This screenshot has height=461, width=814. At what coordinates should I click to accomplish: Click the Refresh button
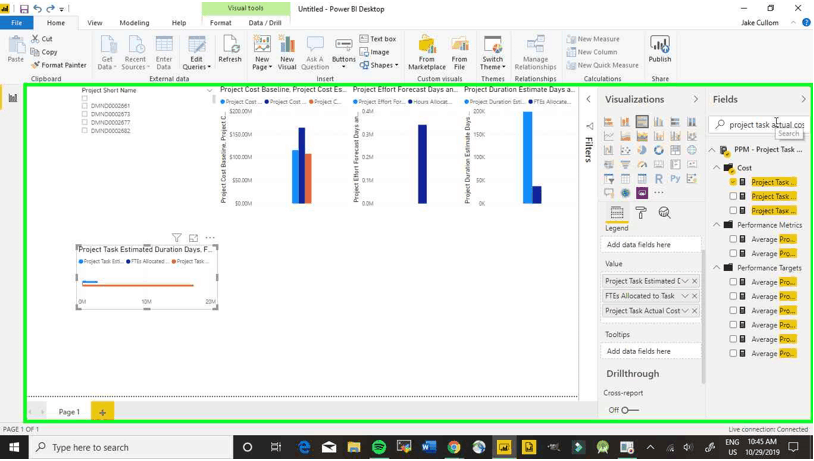(x=230, y=50)
